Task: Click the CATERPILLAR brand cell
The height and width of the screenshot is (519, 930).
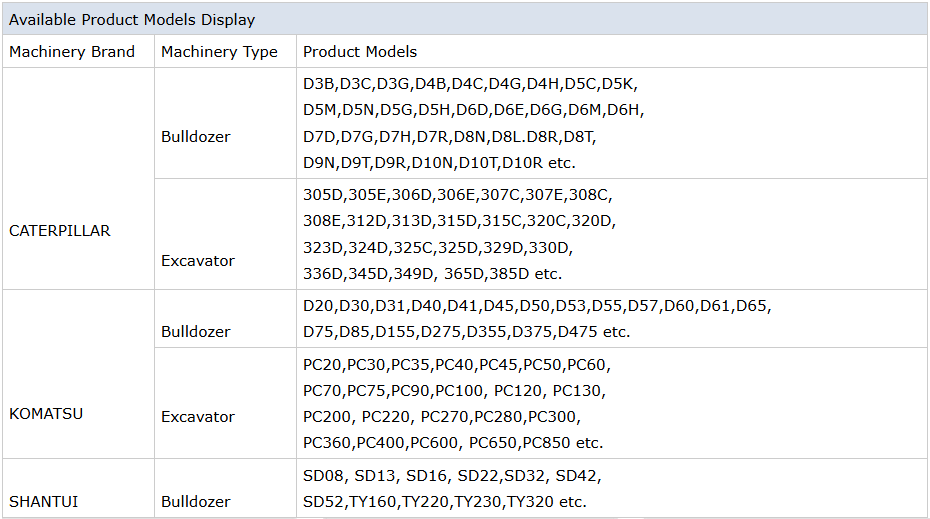Action: click(x=60, y=231)
